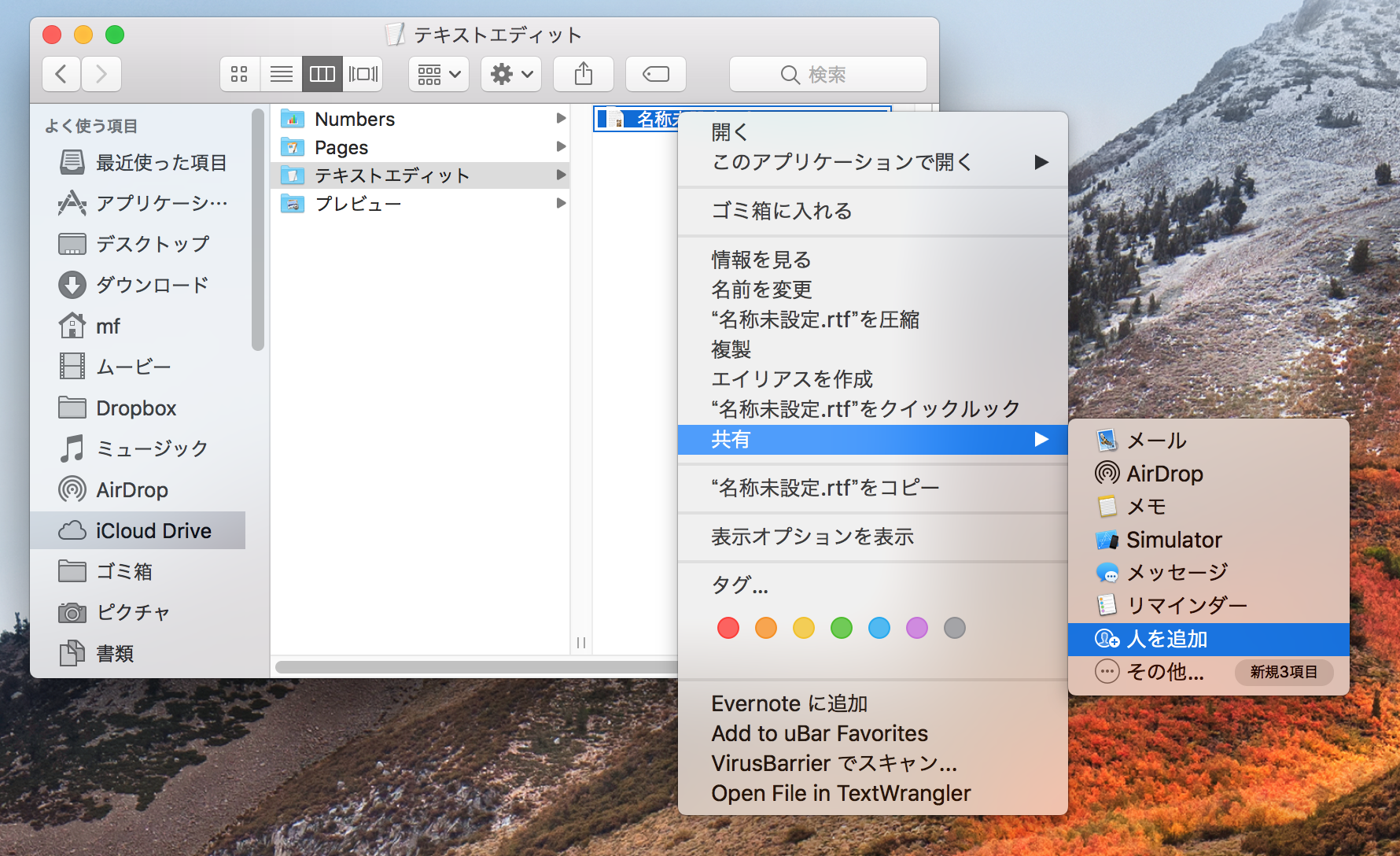Image resolution: width=1400 pixels, height=856 pixels.
Task: Choose 情報を見る in the context menu
Action: pyautogui.click(x=873, y=260)
